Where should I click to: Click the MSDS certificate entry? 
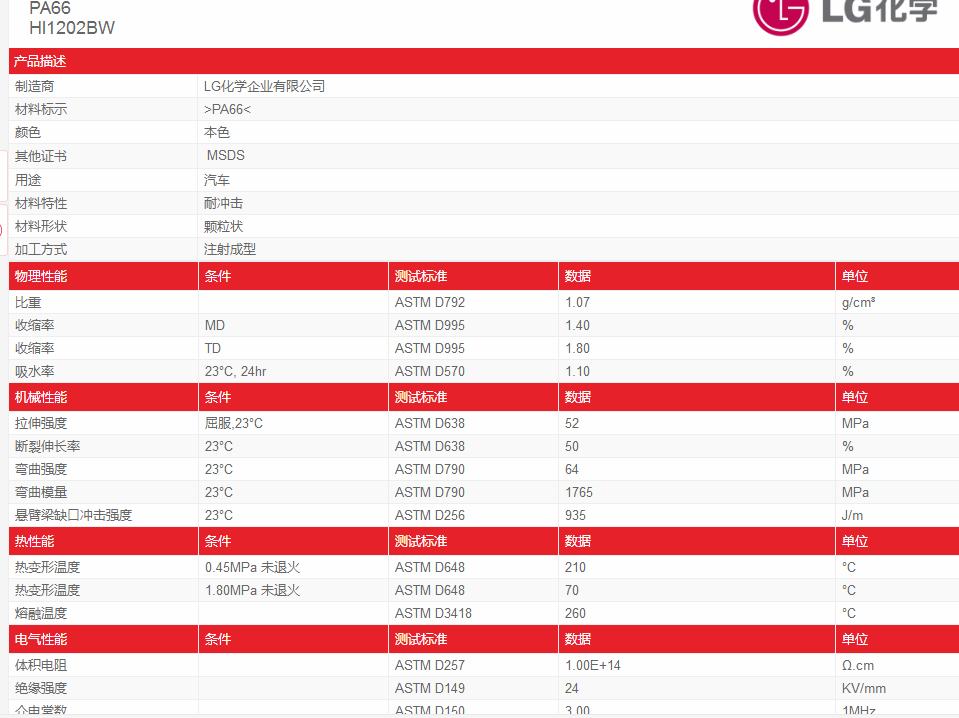226,155
